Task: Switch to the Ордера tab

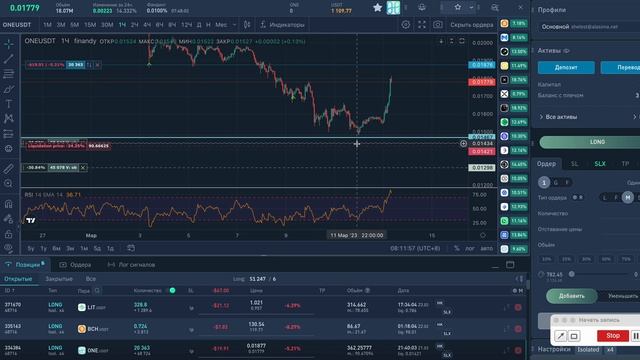Action: click(76, 265)
